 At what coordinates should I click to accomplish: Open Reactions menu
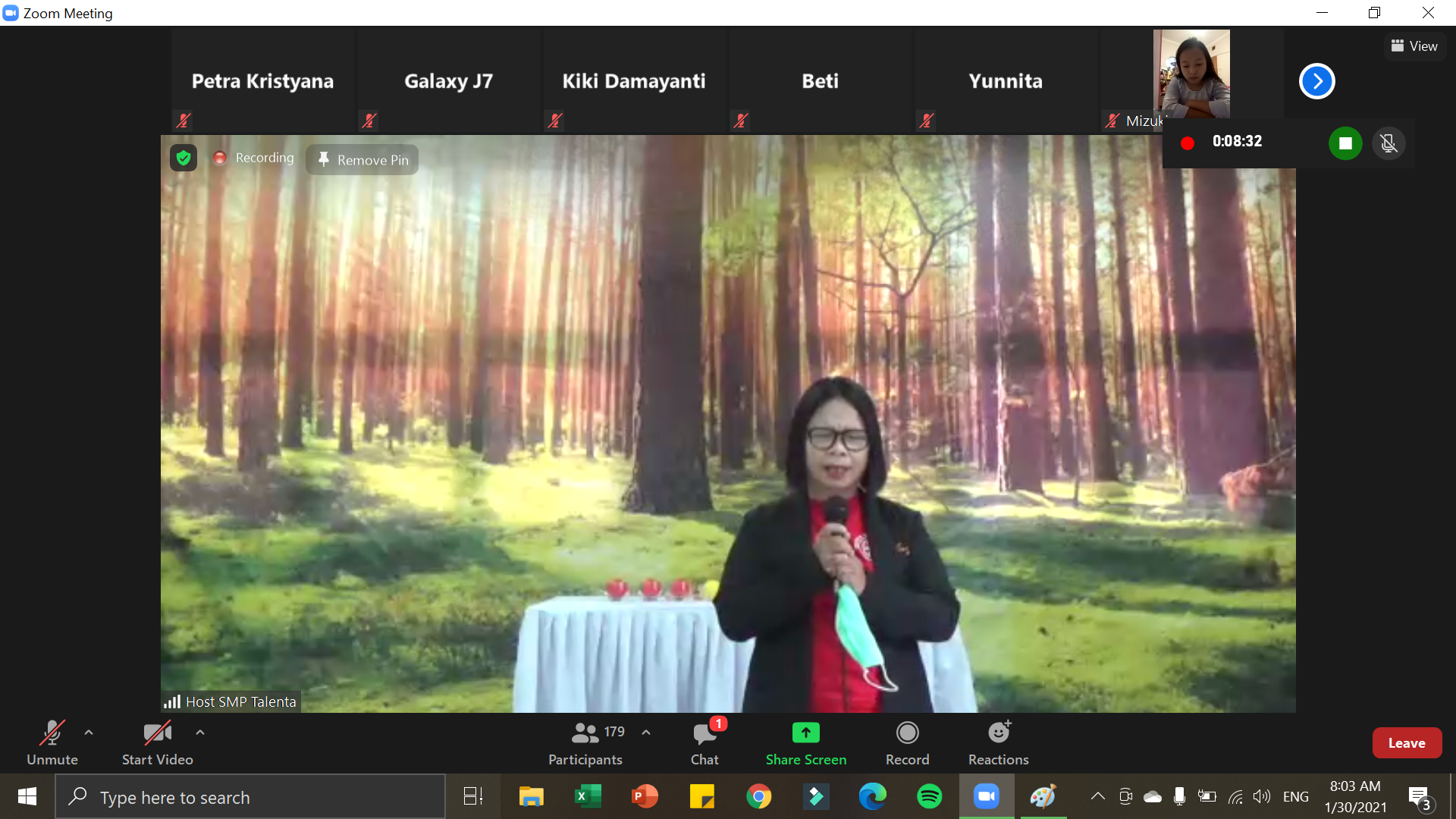click(998, 742)
